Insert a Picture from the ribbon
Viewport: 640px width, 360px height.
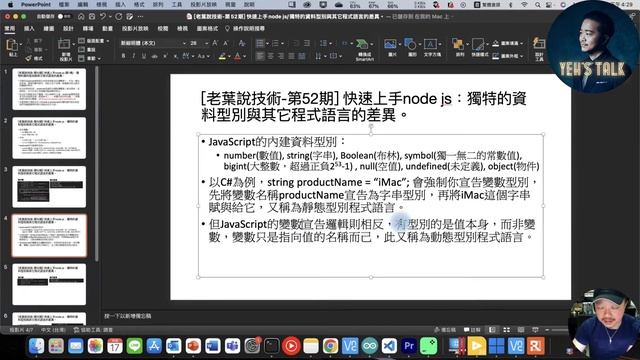(x=390, y=44)
